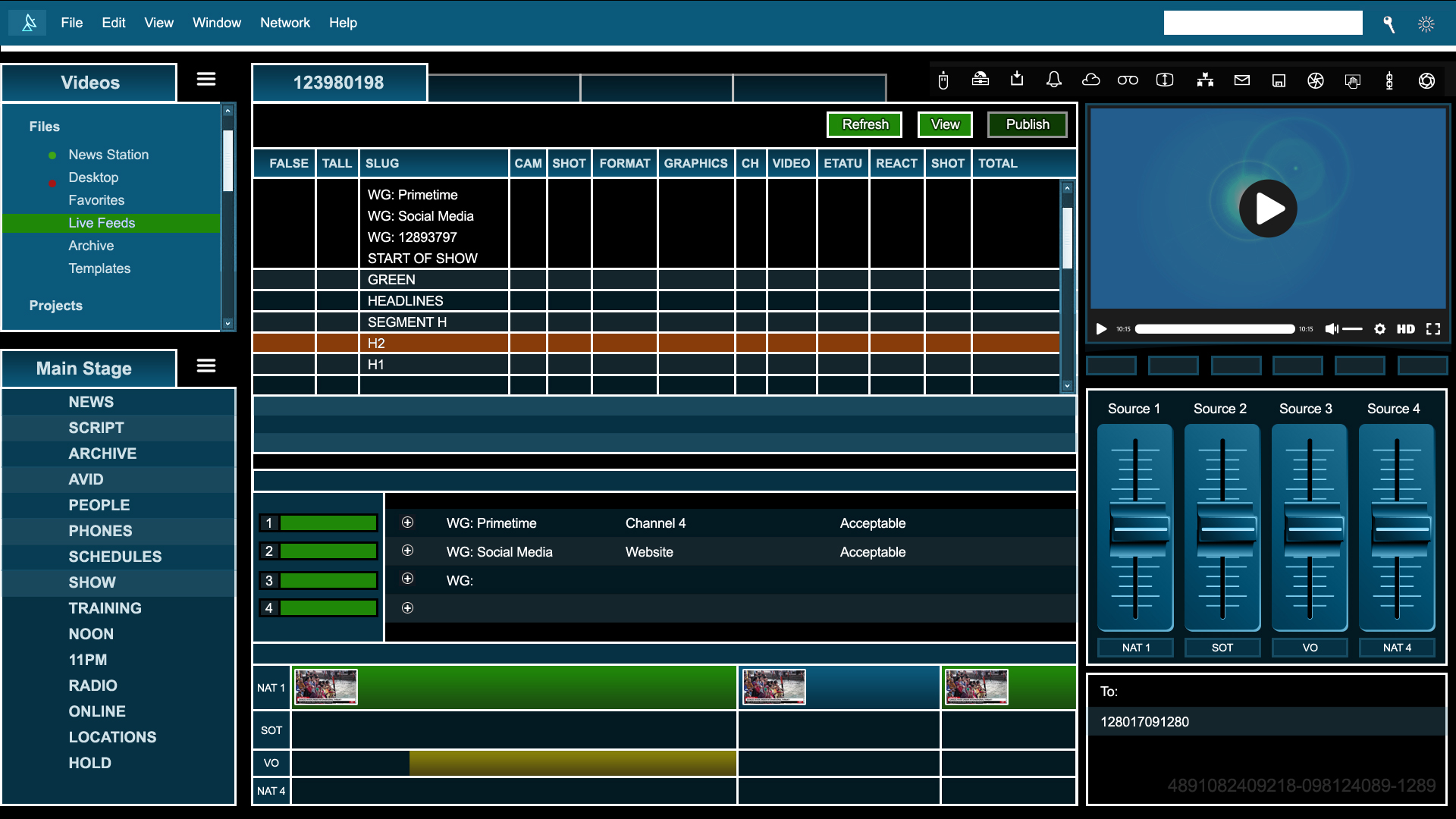Toggle fullscreen on video player
Screen dimensions: 1456x819
(x=1433, y=329)
